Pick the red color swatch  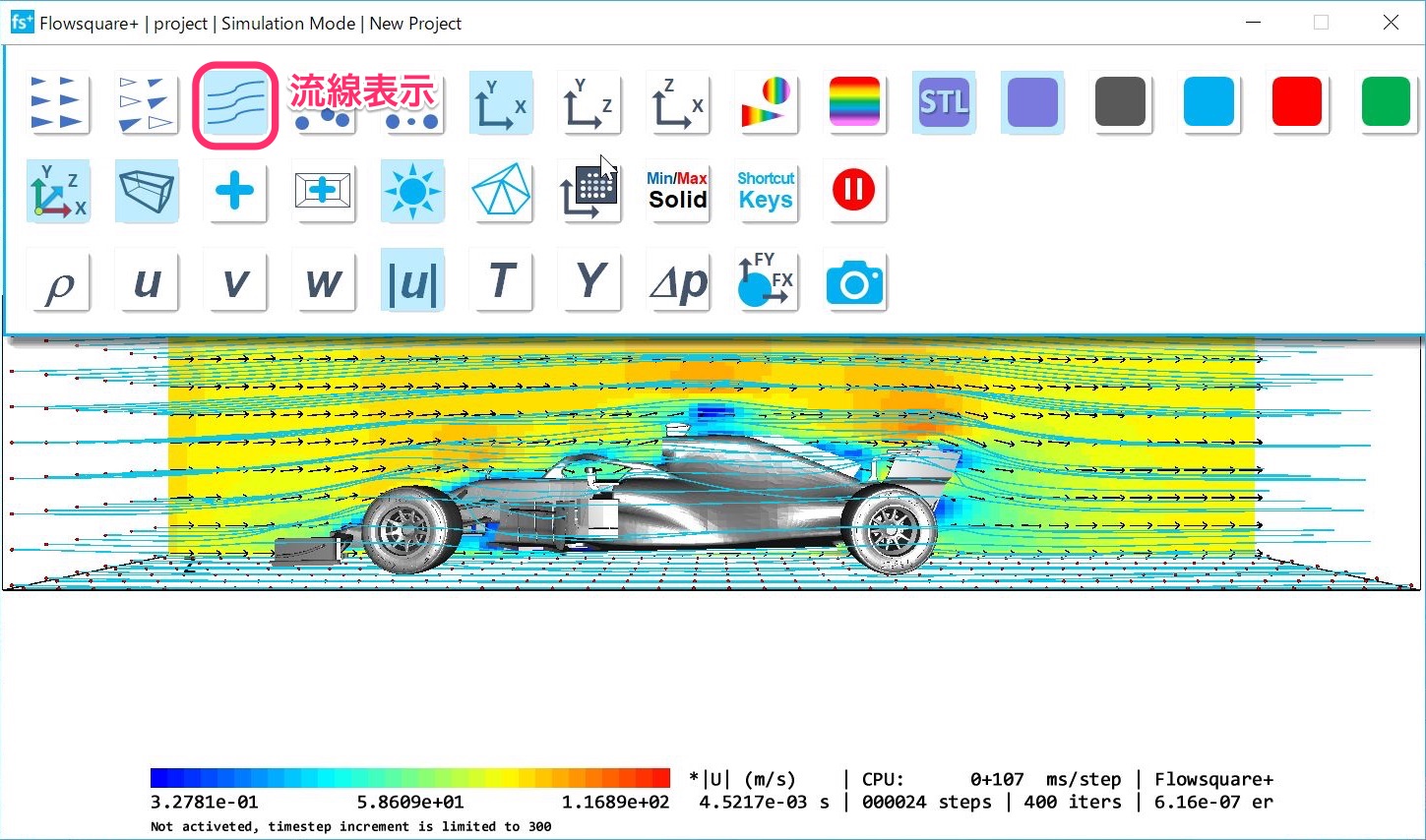1298,102
